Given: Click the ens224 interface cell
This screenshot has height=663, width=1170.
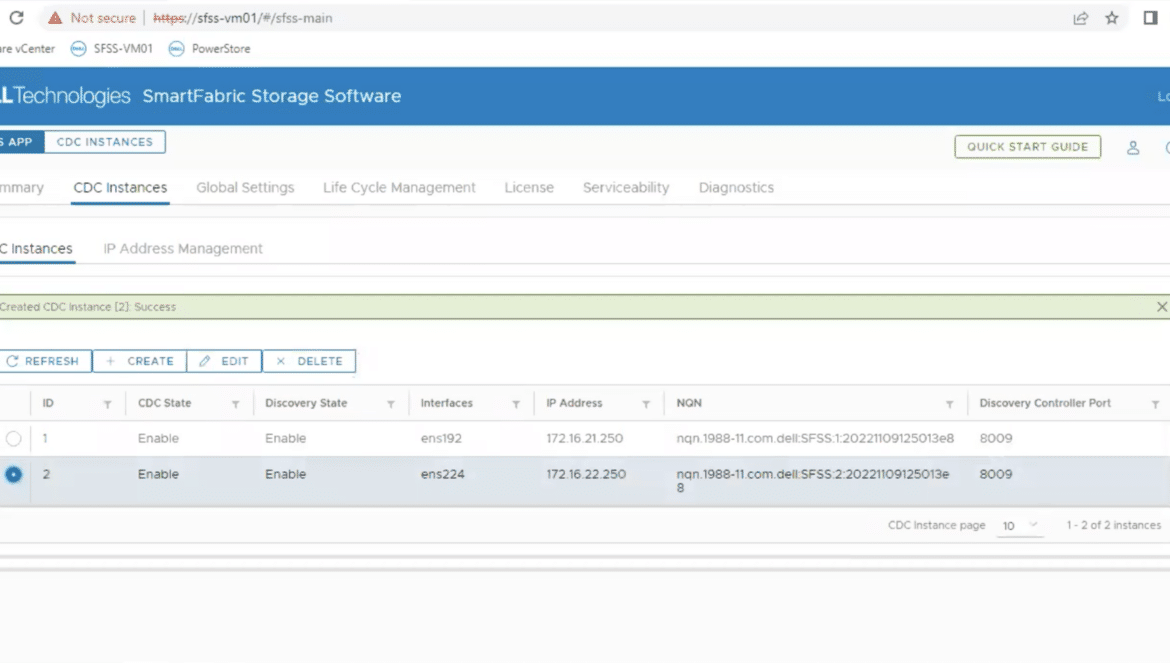Looking at the screenshot, I should (x=442, y=474).
